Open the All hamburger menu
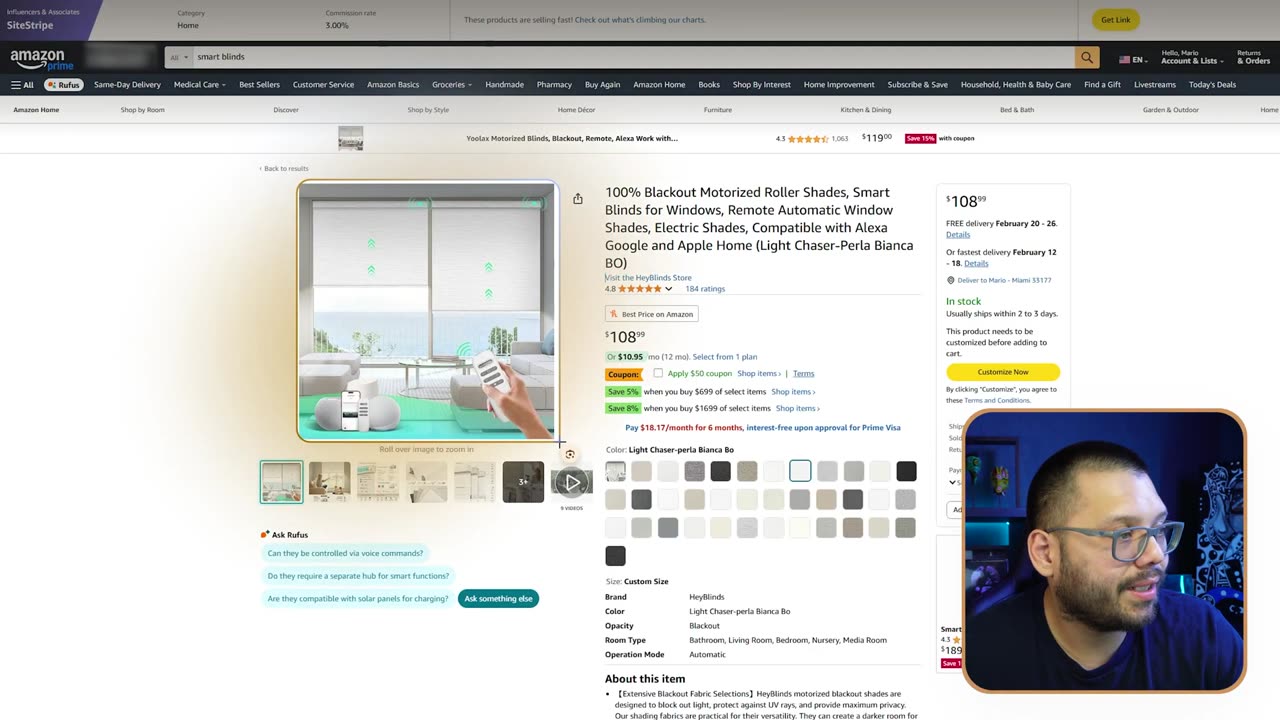Screen dimensions: 1280x720 coord(22,85)
